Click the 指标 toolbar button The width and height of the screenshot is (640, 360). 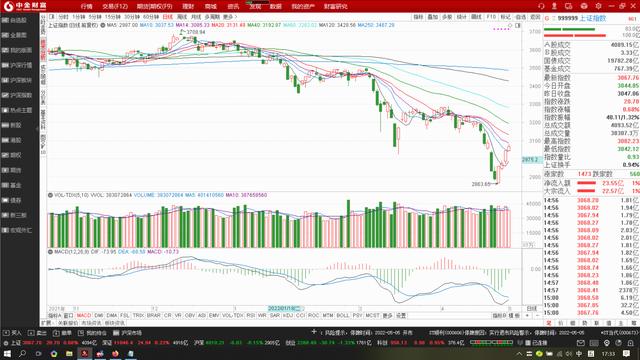418,17
